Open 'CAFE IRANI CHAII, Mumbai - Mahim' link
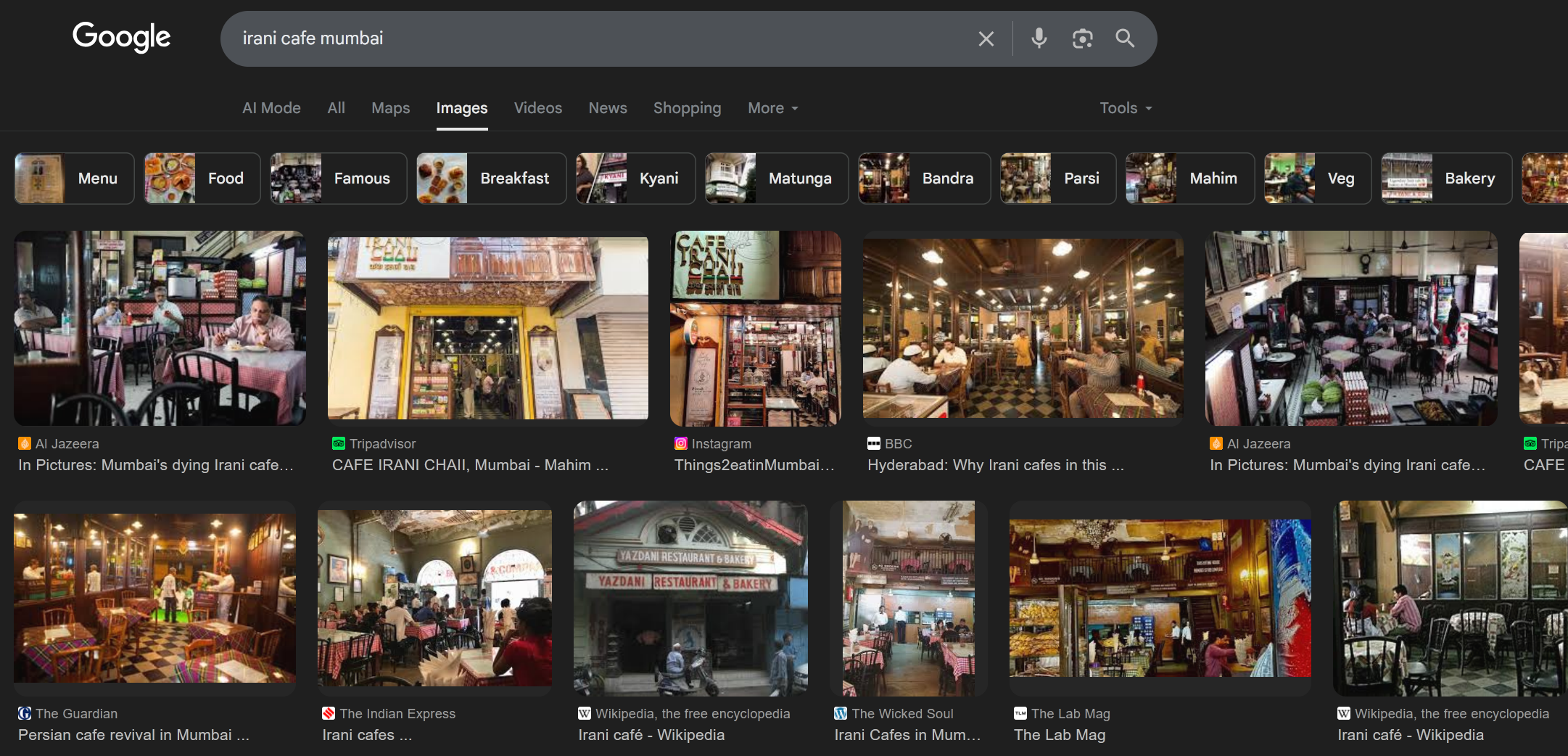1568x756 pixels. coord(470,465)
